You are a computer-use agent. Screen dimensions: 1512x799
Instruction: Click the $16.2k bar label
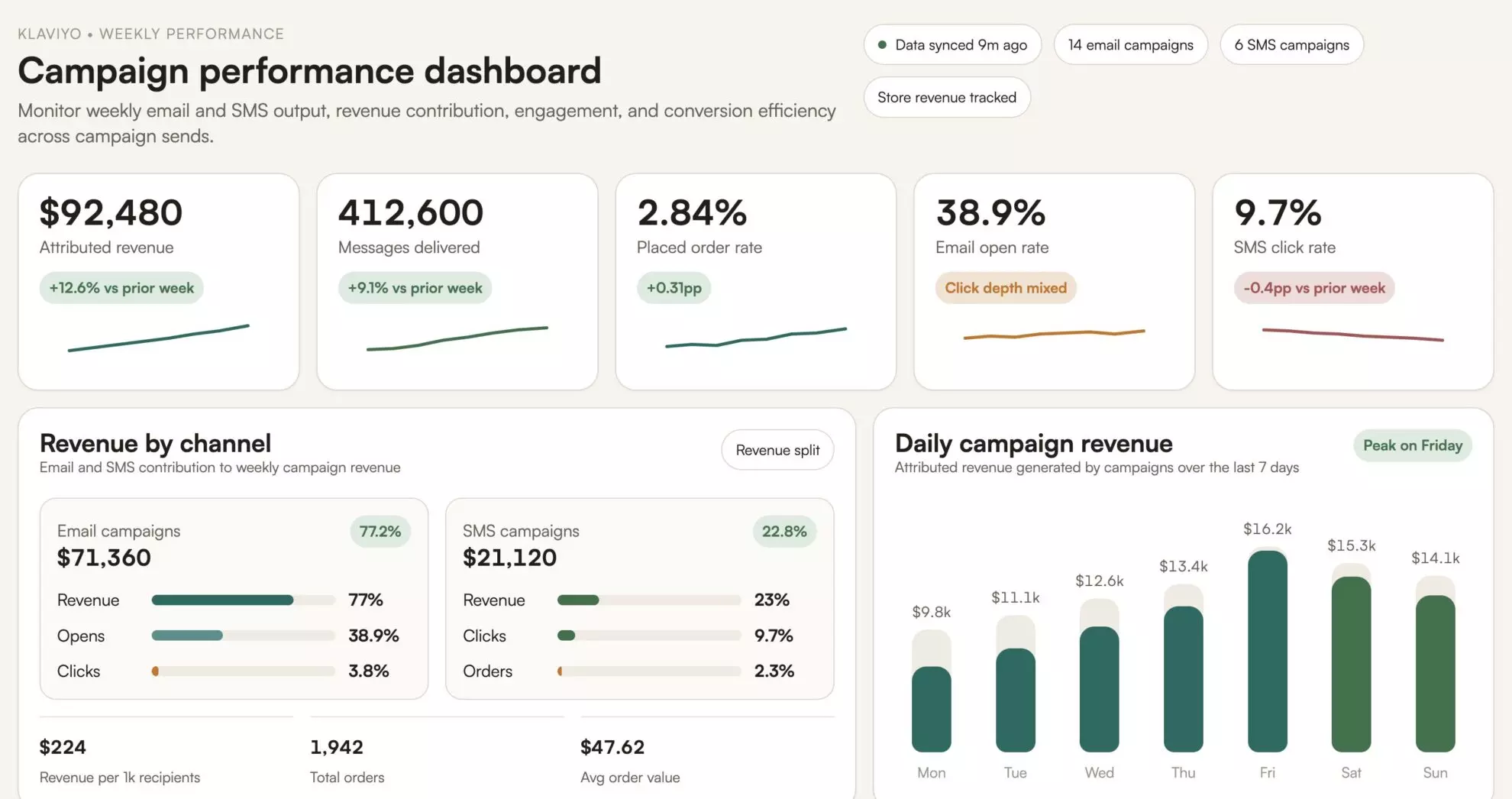pos(1268,529)
